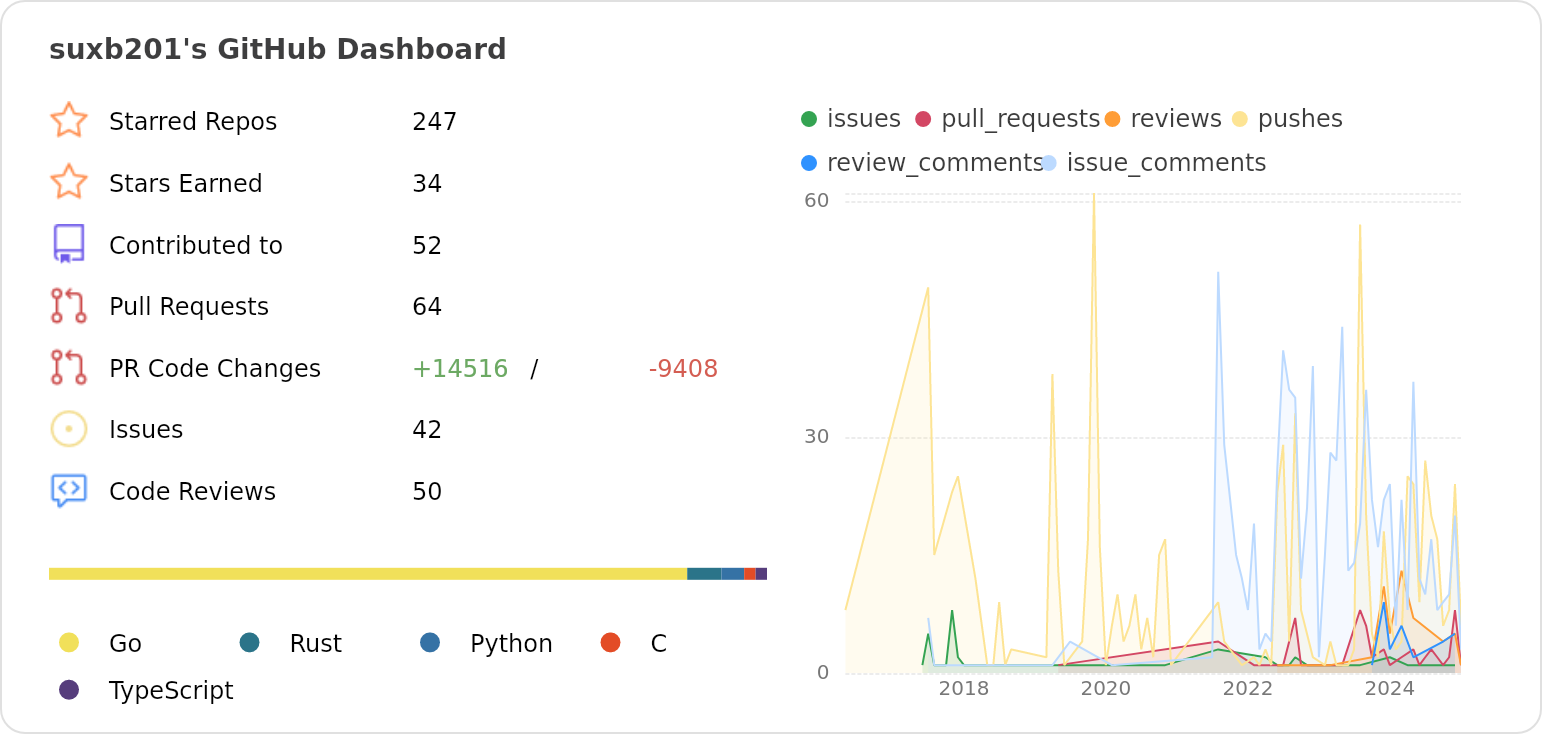Click the Starred Repos star icon
The image size is (1542, 734).
click(69, 120)
